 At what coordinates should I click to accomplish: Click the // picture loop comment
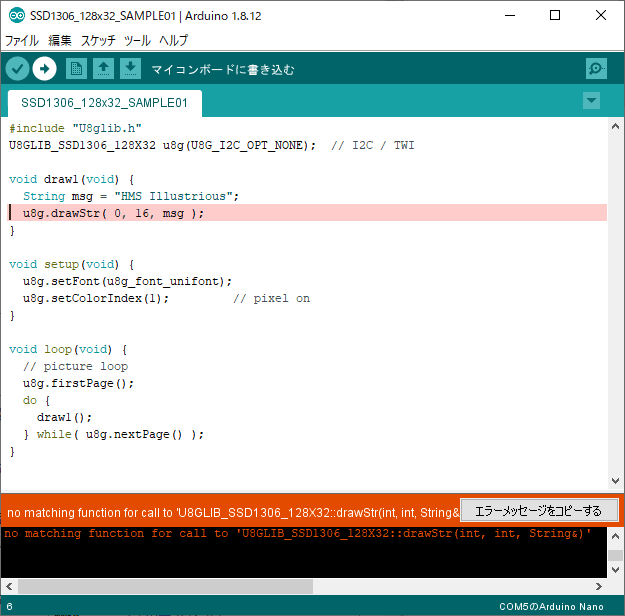[x=75, y=366]
